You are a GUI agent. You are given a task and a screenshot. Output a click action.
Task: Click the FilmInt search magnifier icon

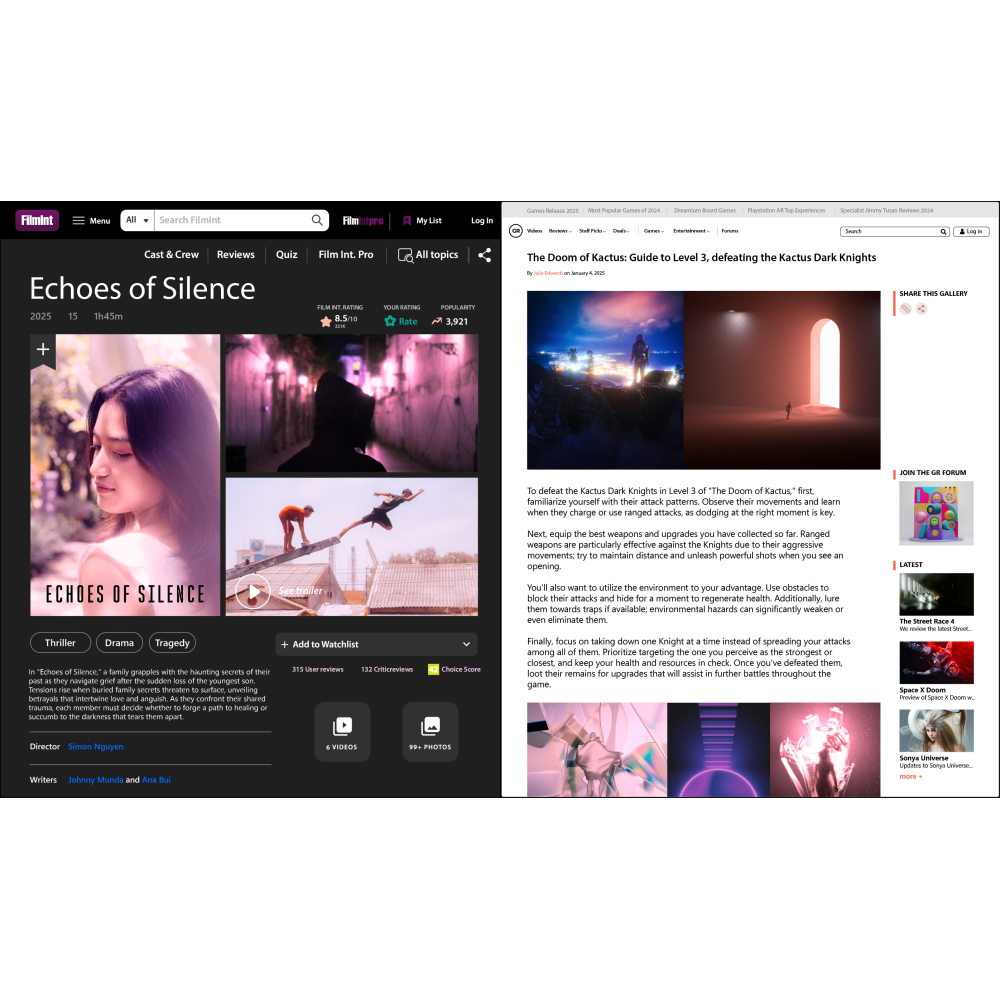(x=317, y=220)
